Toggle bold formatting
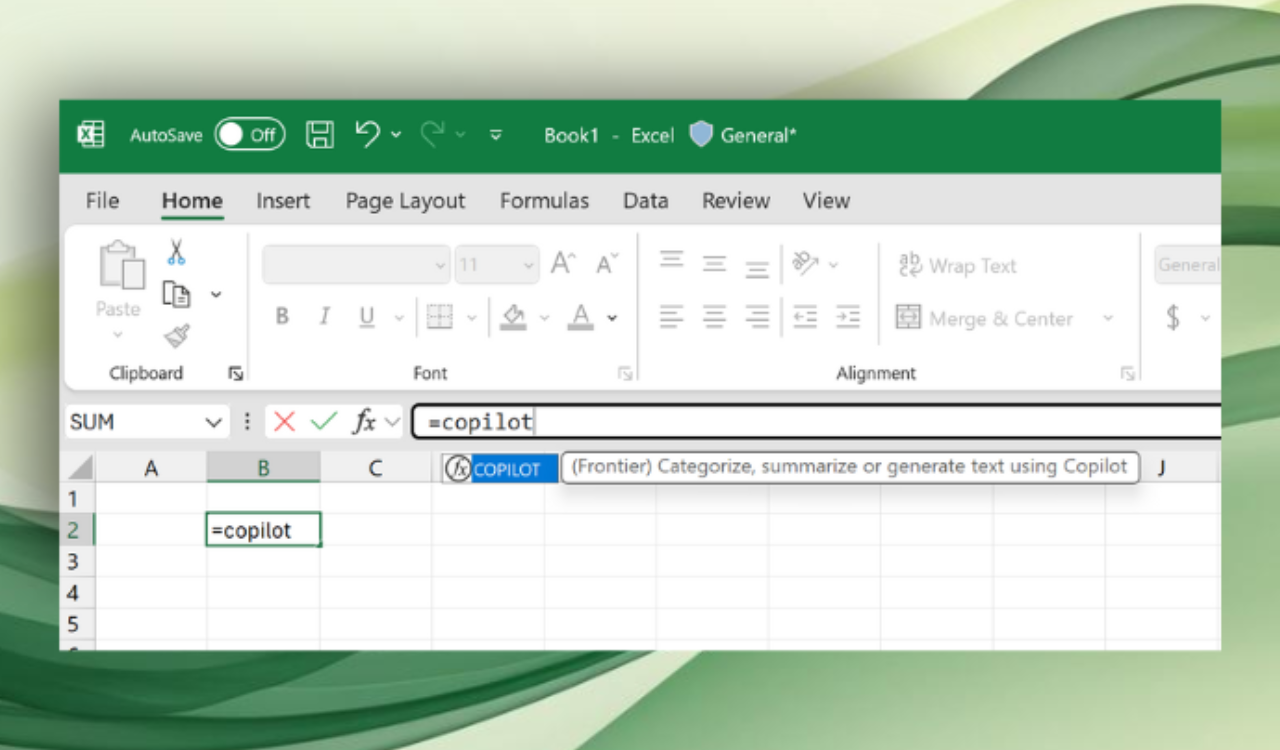The image size is (1280, 750). pos(281,317)
